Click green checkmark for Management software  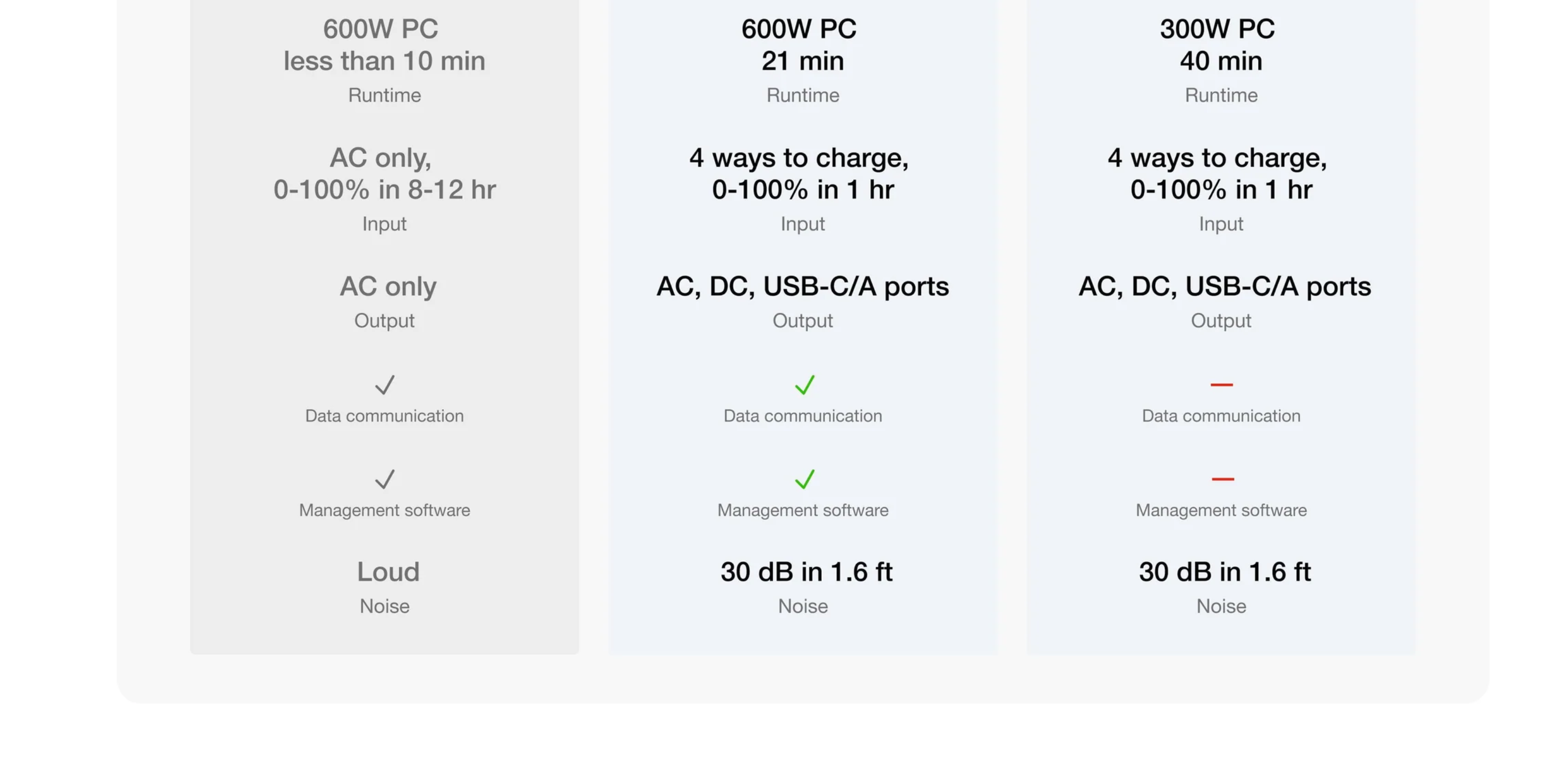coord(805,479)
